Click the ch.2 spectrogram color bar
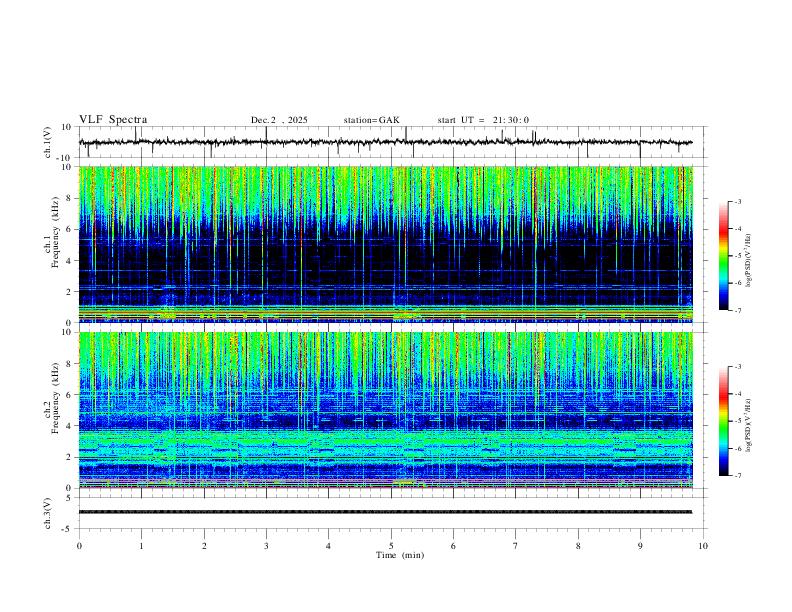 point(724,421)
